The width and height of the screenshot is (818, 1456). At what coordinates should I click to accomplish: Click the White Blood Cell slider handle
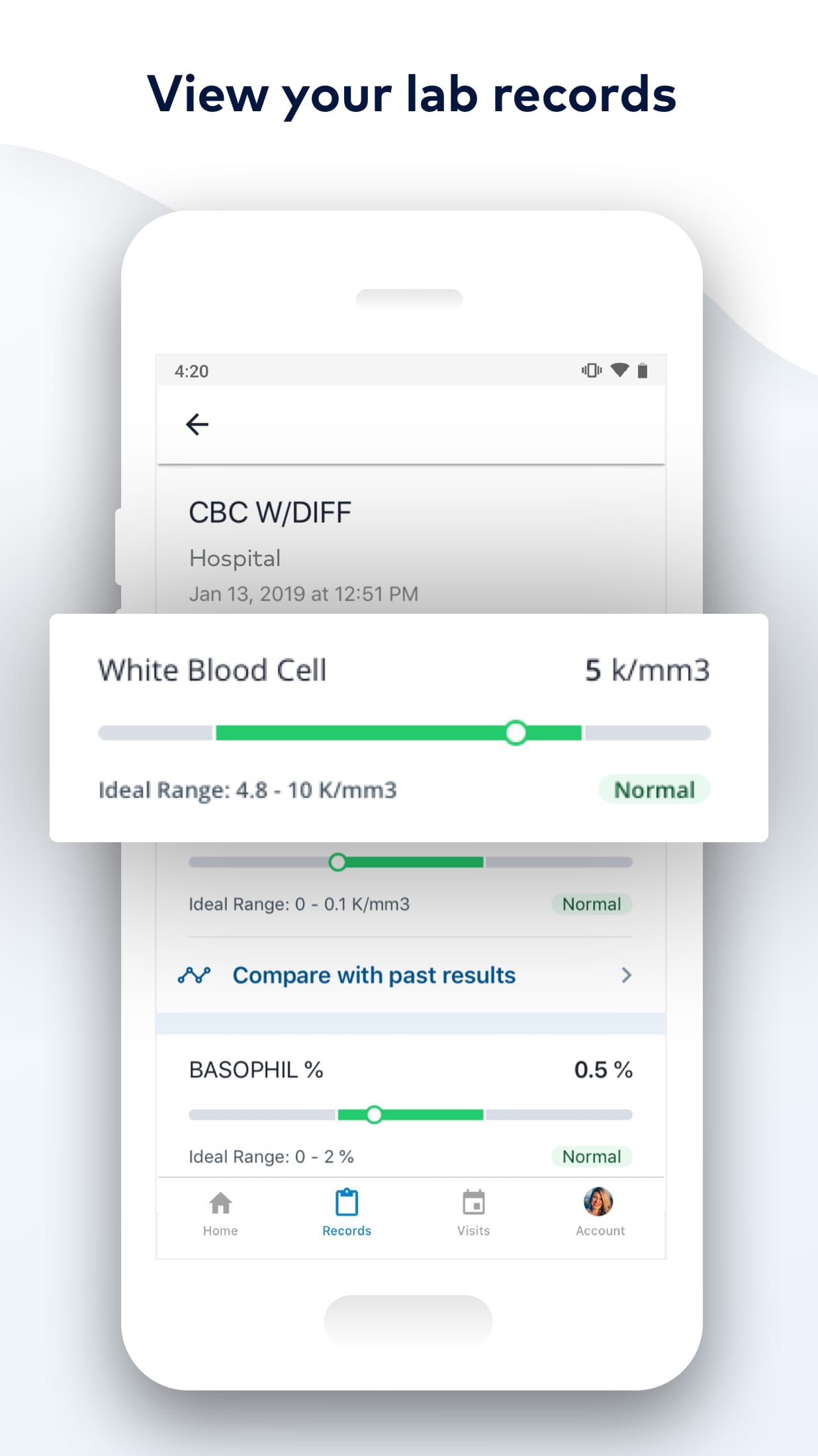[x=516, y=733]
